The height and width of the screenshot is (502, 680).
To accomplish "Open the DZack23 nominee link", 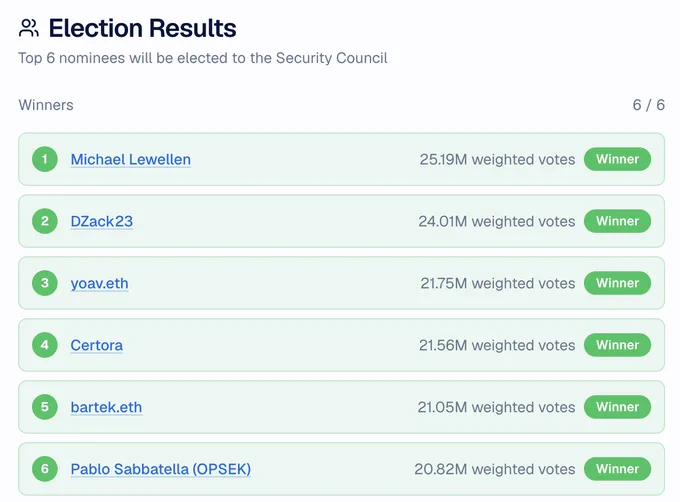I will click(101, 222).
